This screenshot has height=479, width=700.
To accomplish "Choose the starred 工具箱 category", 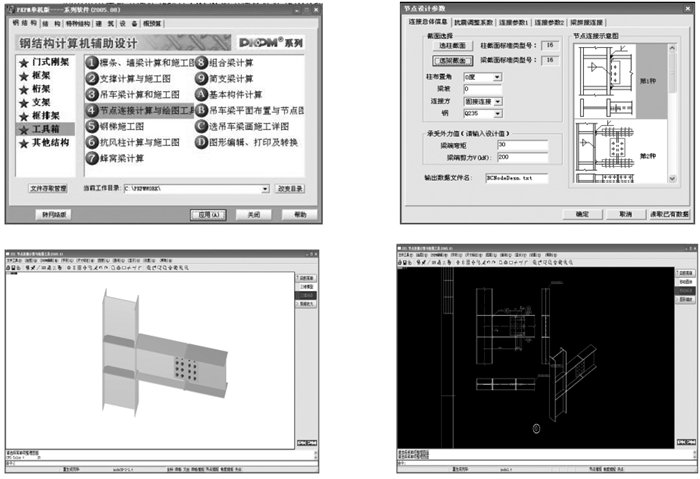I will (45, 130).
